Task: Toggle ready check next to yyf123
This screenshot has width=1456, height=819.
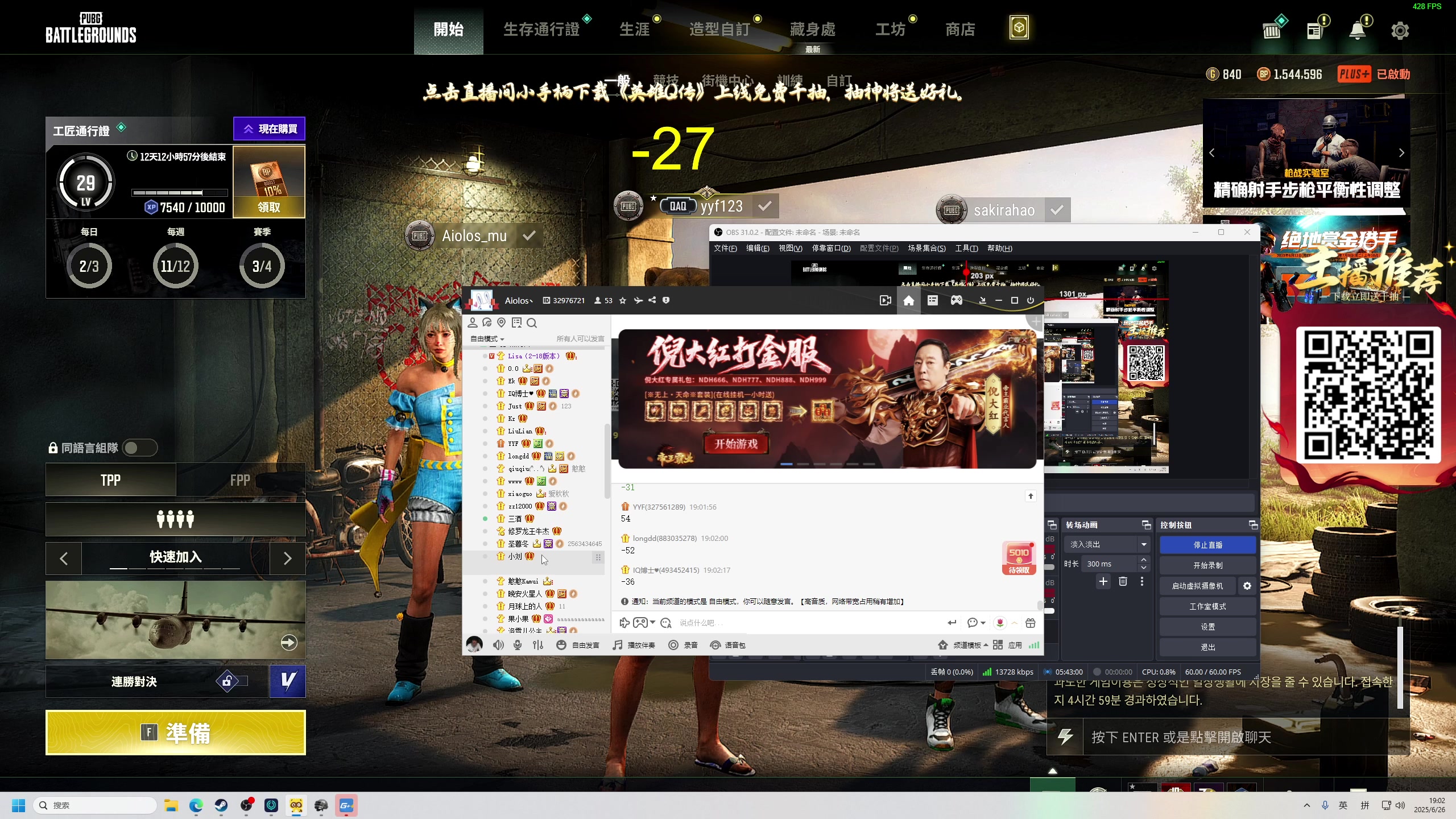Action: 765,206
